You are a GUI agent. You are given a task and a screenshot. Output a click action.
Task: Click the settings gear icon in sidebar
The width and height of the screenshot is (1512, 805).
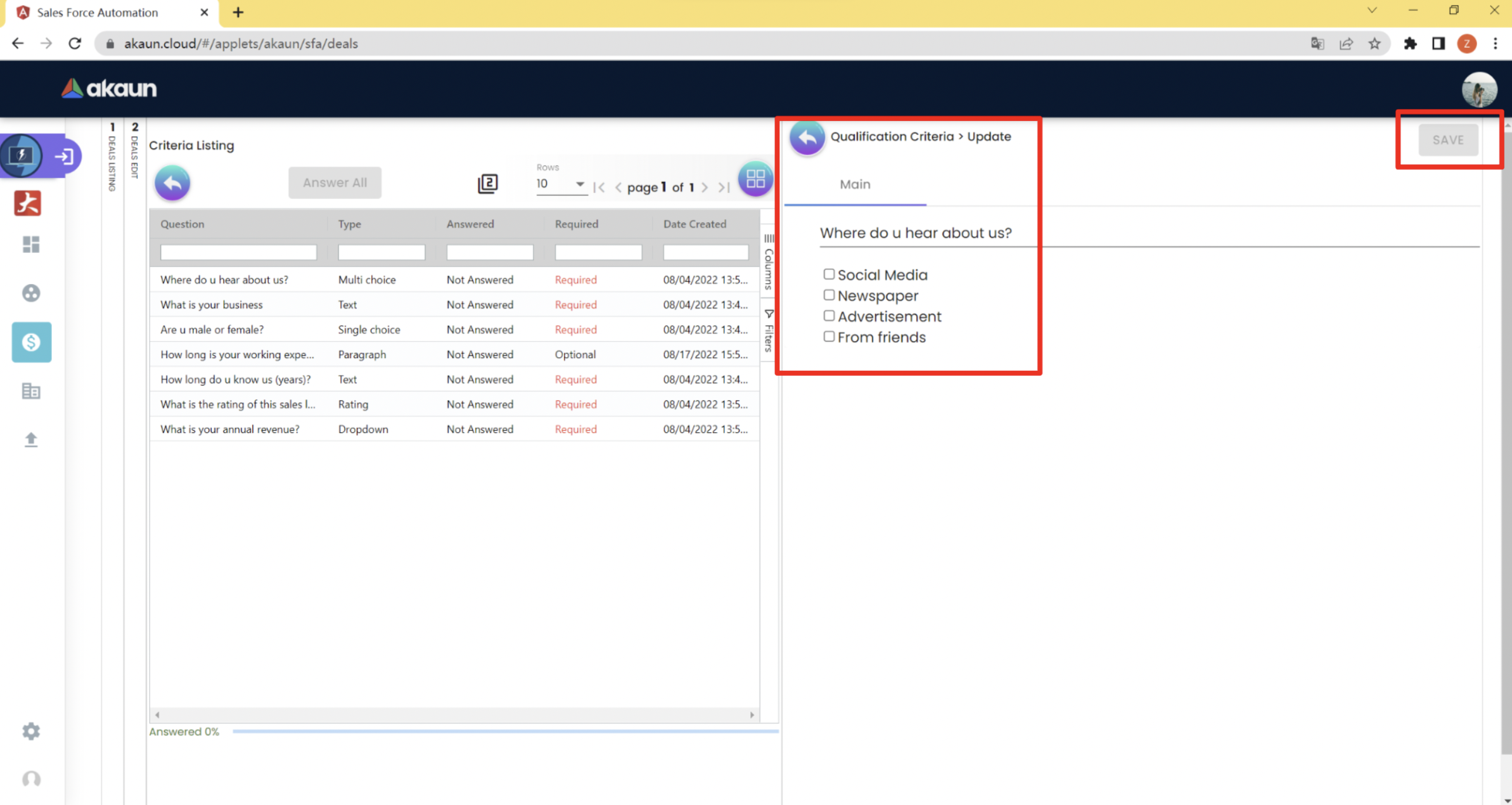click(31, 731)
